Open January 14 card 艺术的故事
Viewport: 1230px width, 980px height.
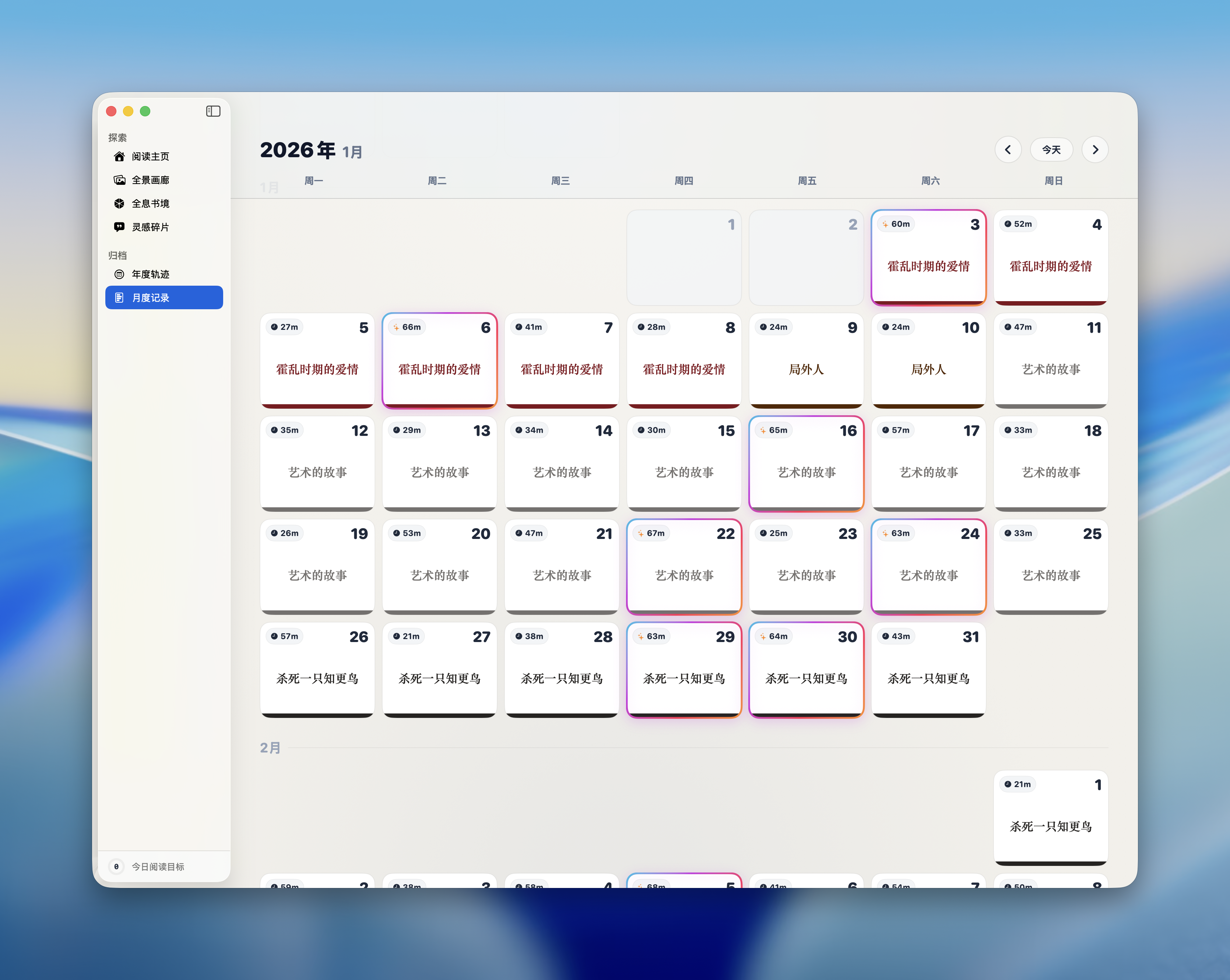coord(562,464)
